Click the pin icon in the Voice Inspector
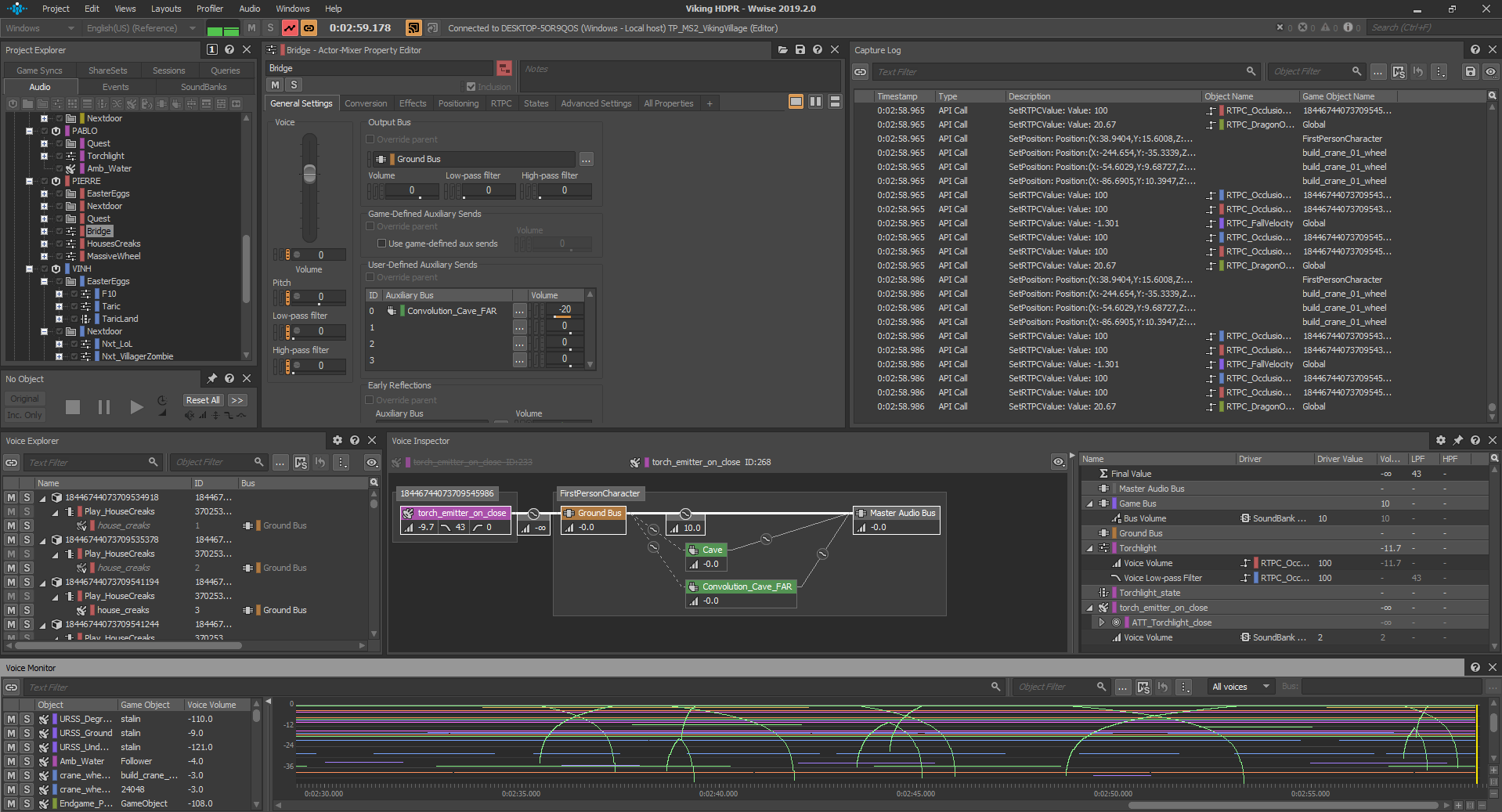1502x812 pixels. click(x=1457, y=440)
